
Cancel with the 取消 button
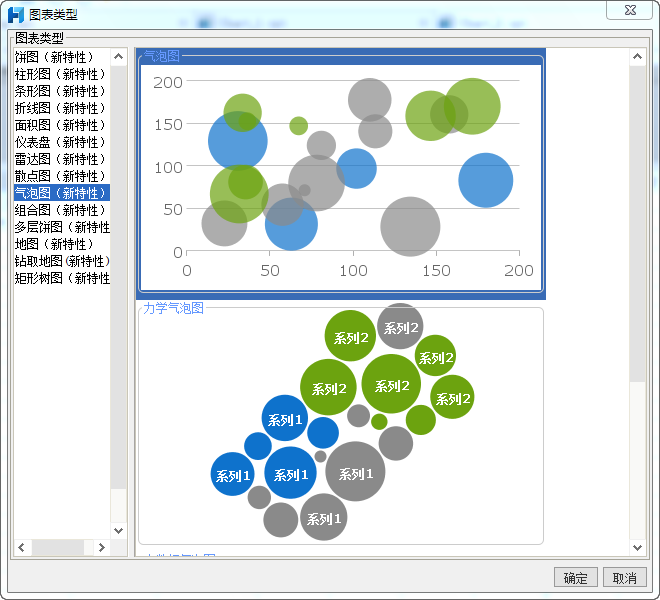click(x=625, y=578)
